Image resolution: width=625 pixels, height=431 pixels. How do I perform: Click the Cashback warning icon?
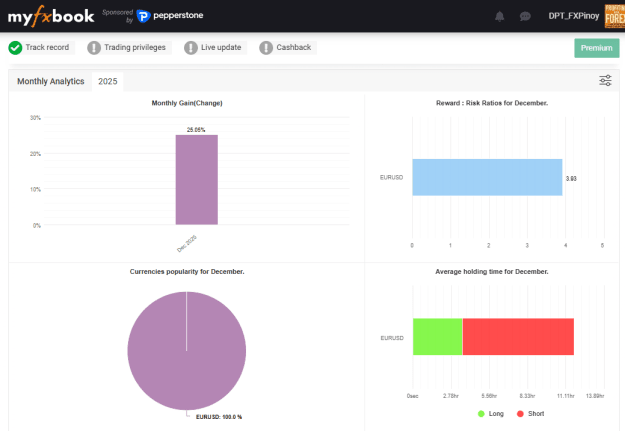click(266, 48)
